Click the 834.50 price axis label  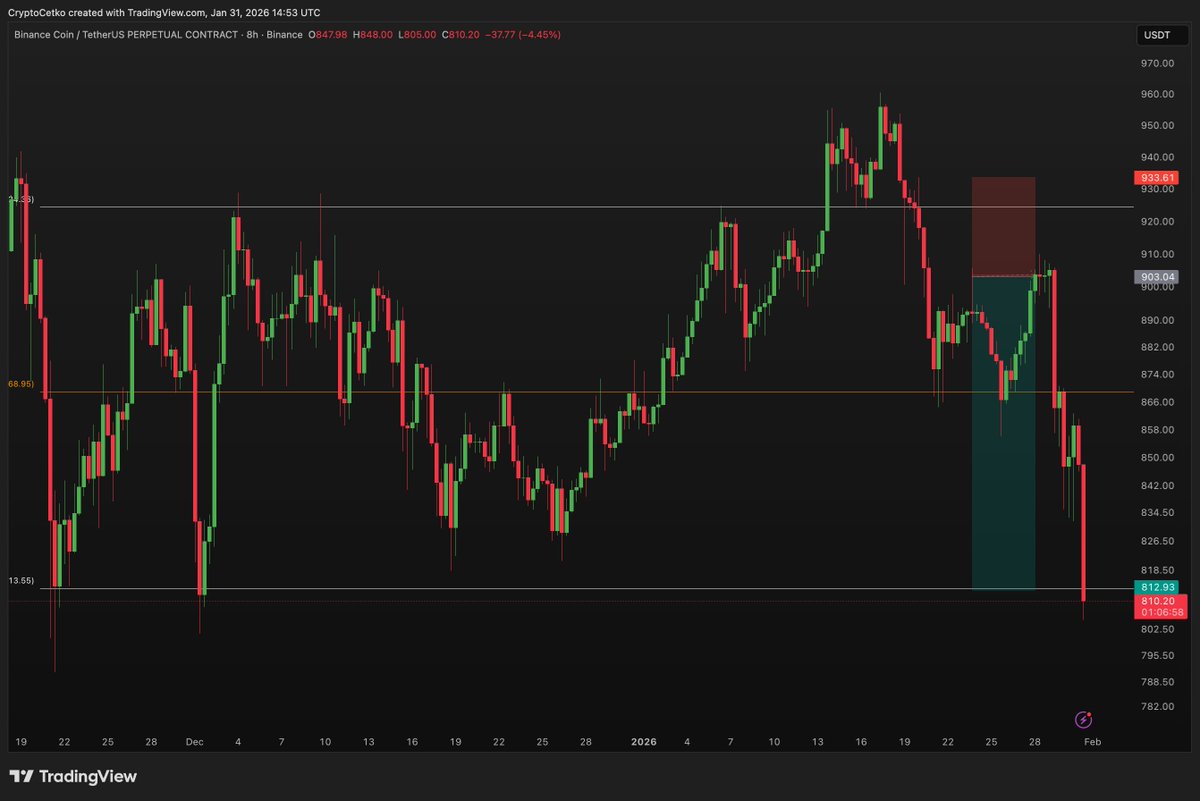click(1157, 513)
